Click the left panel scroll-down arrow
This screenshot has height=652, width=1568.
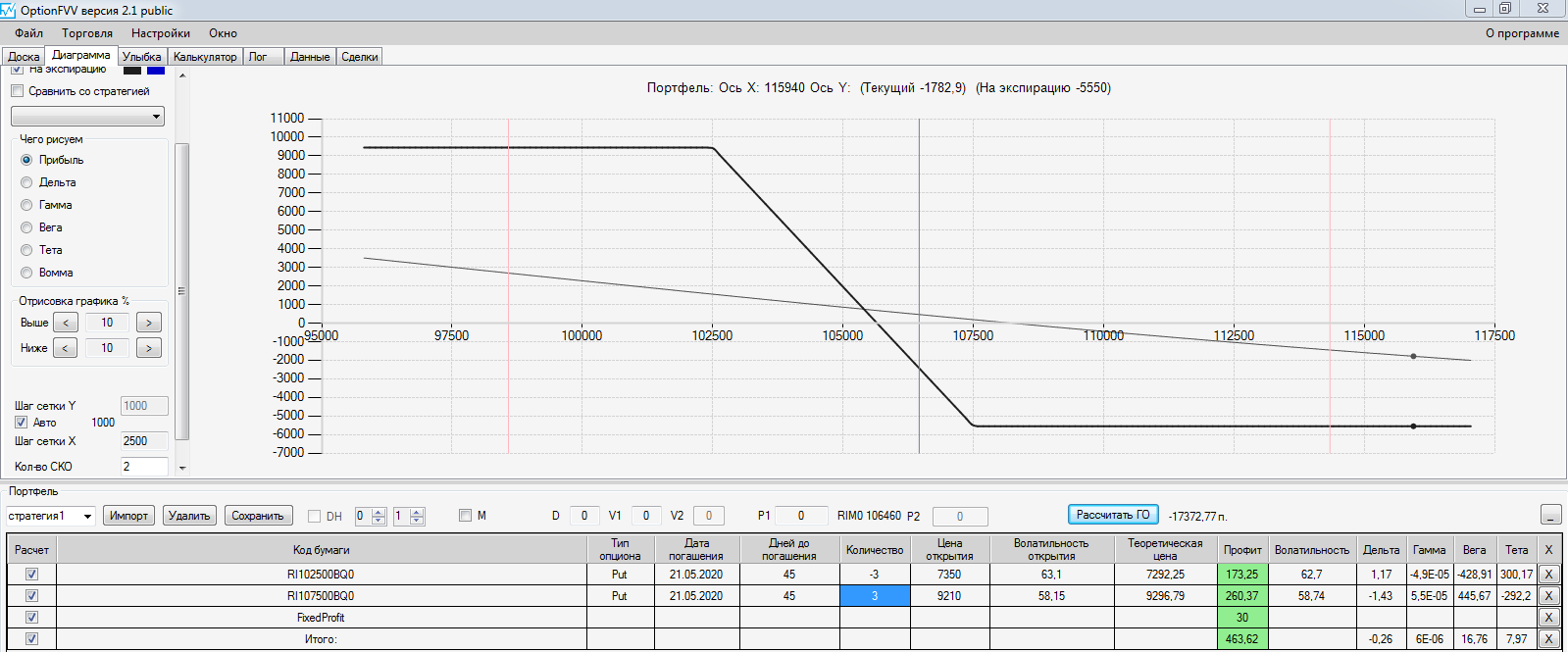click(x=181, y=468)
